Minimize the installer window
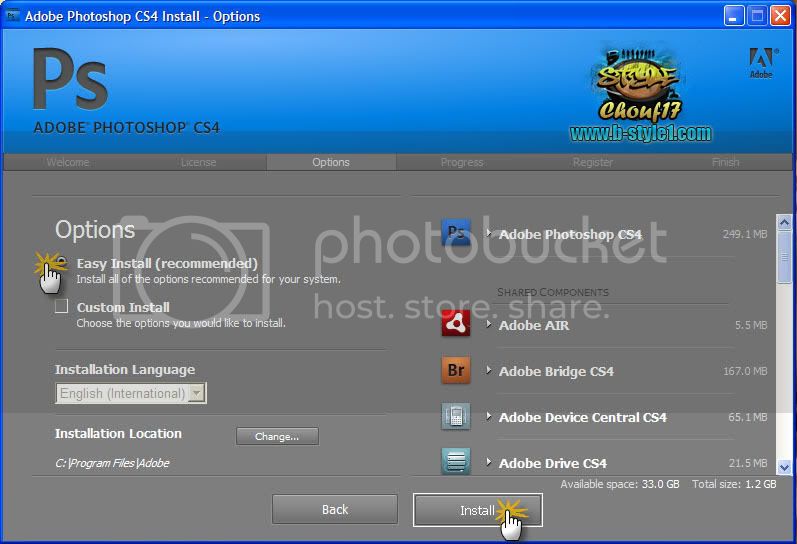 pyautogui.click(x=733, y=16)
